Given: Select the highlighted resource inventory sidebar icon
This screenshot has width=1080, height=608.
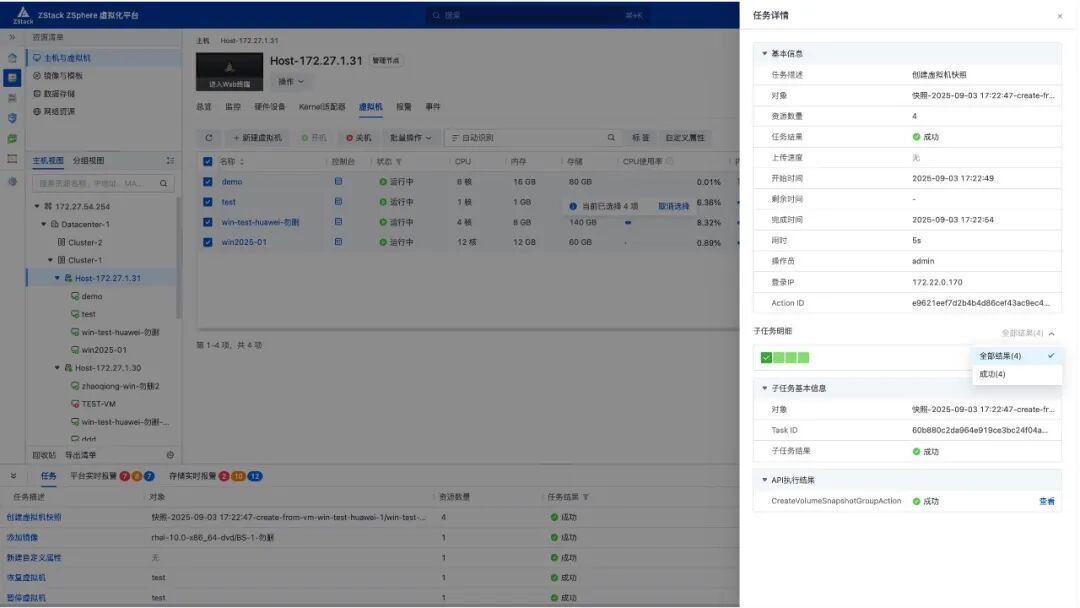Looking at the screenshot, I should coord(12,78).
